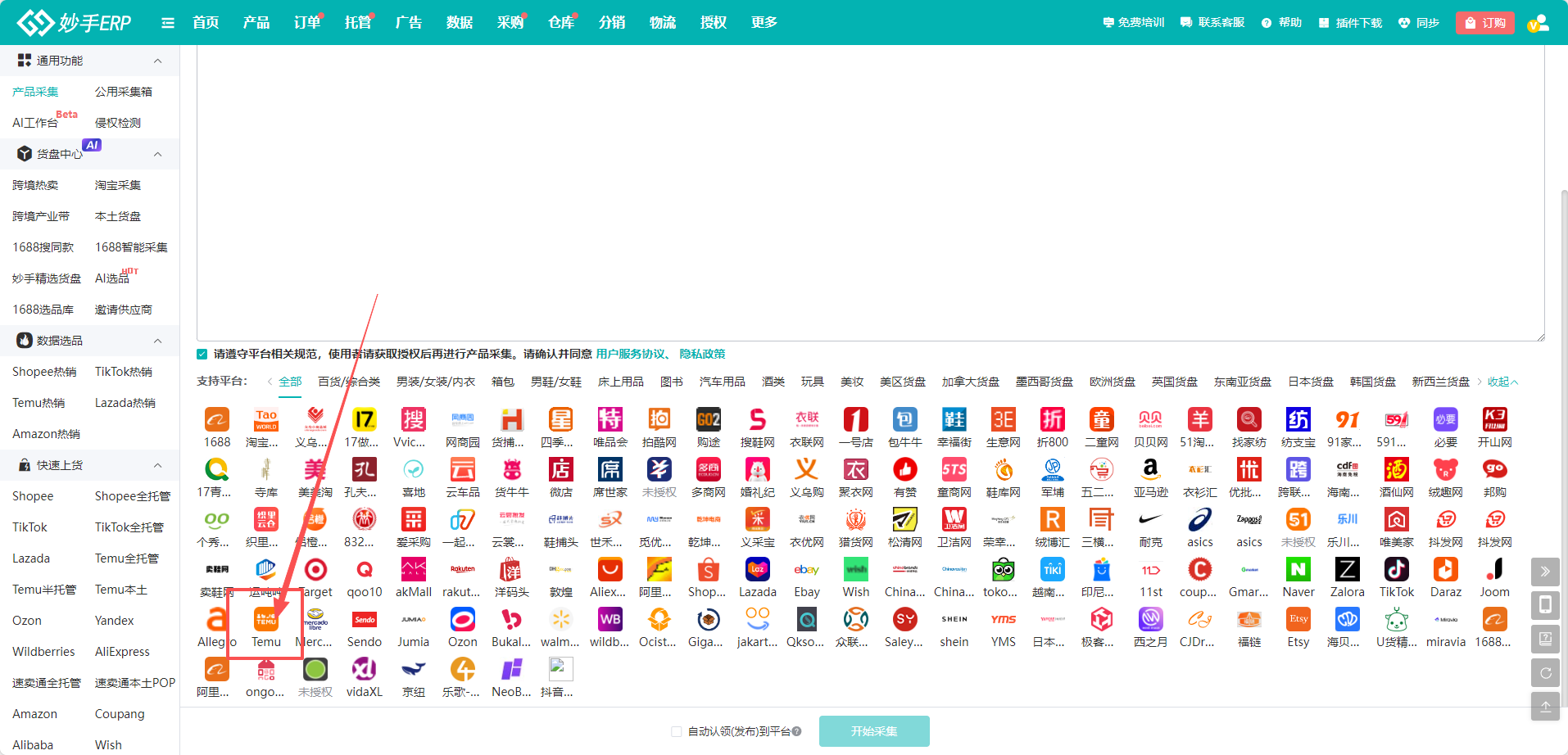This screenshot has height=755, width=1568.
Task: Click 免费培训 in header
Action: pyautogui.click(x=1134, y=23)
